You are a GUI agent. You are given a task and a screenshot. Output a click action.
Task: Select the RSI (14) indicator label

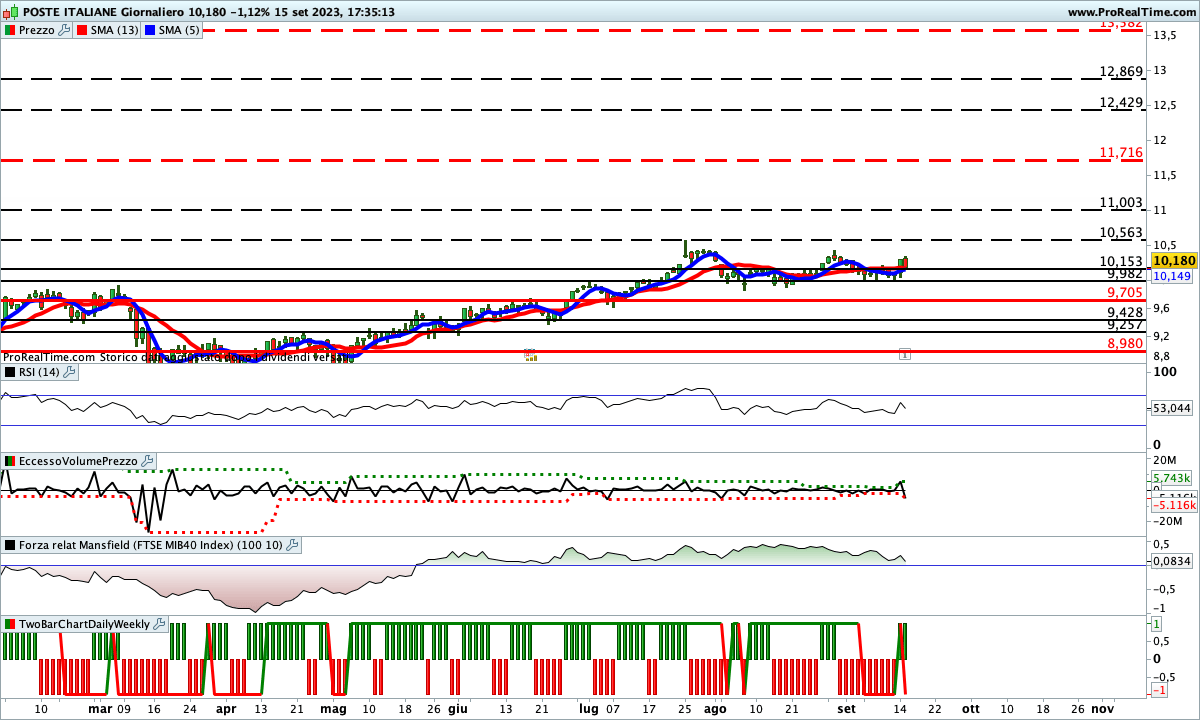click(x=38, y=372)
